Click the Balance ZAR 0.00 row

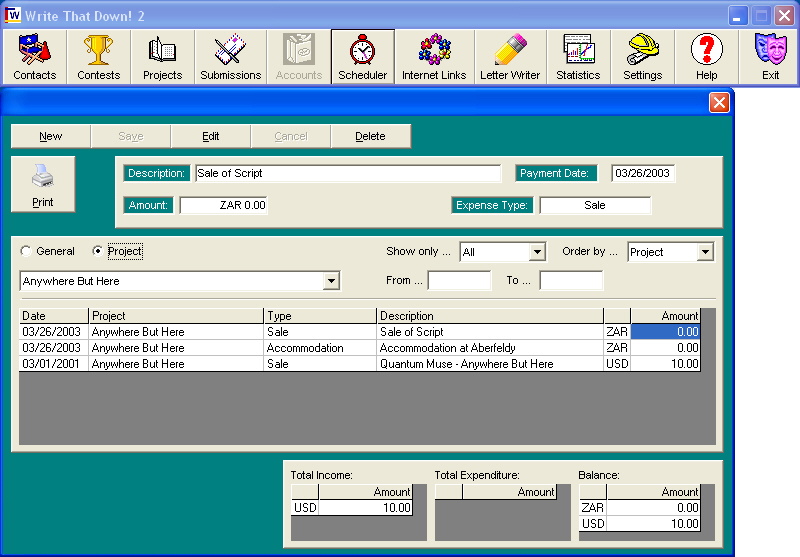point(640,508)
